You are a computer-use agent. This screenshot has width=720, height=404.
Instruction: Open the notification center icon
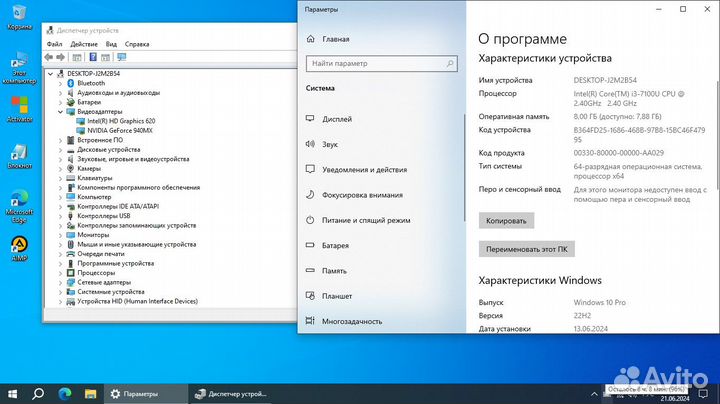click(703, 394)
